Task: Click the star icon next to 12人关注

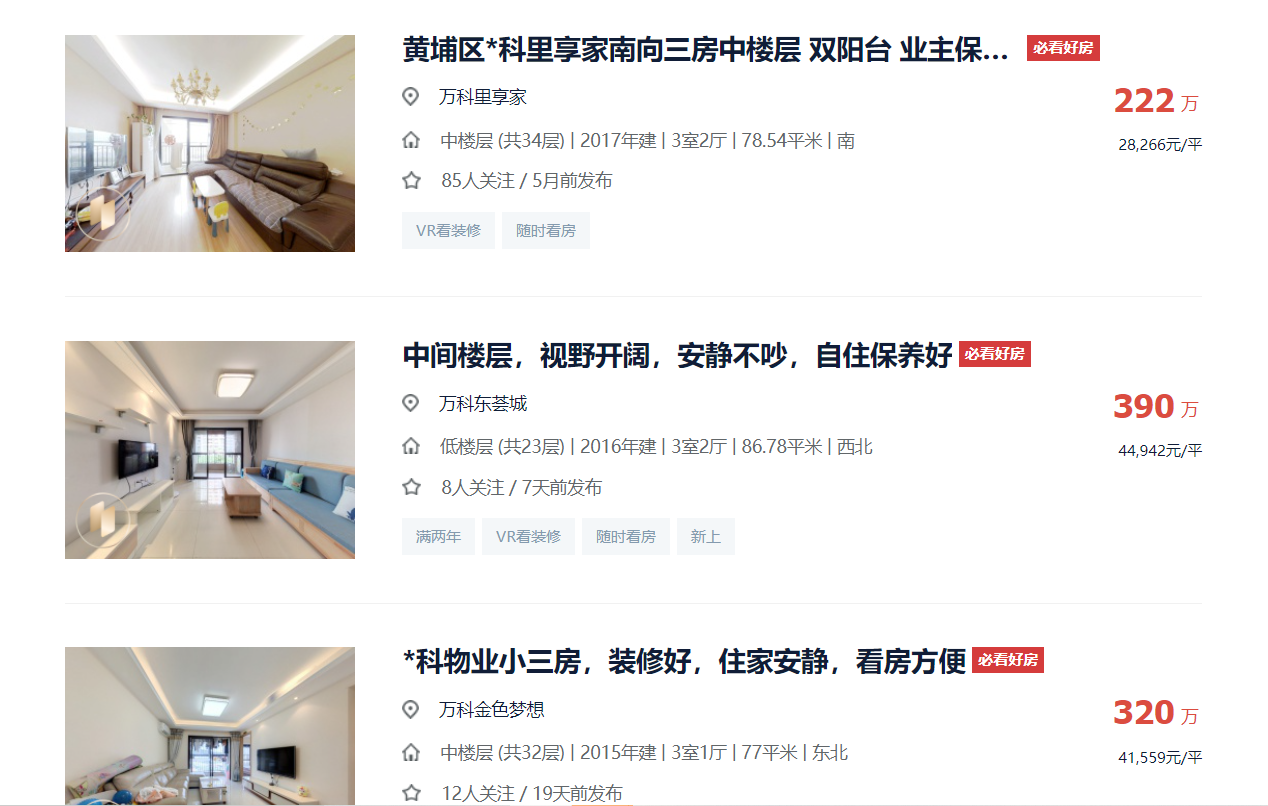Action: point(411,793)
